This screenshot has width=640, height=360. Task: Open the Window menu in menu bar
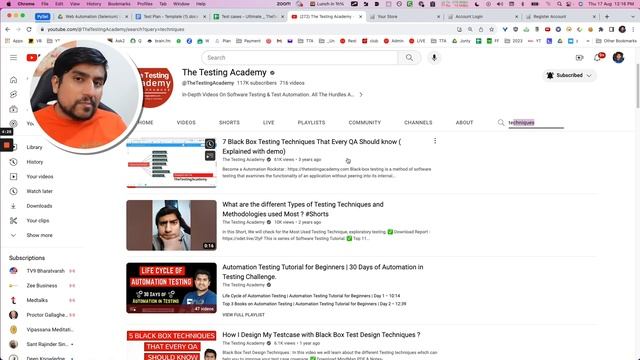[x=181, y=4]
